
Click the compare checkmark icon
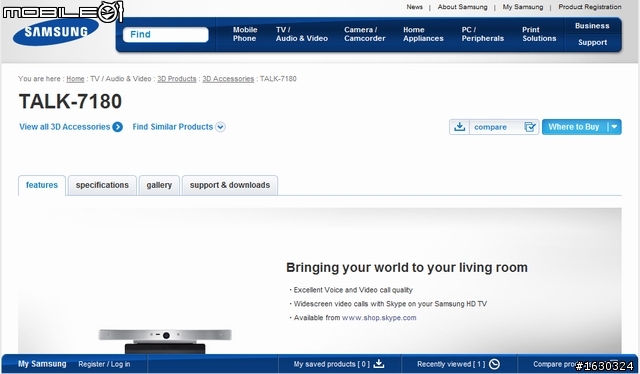(x=530, y=127)
